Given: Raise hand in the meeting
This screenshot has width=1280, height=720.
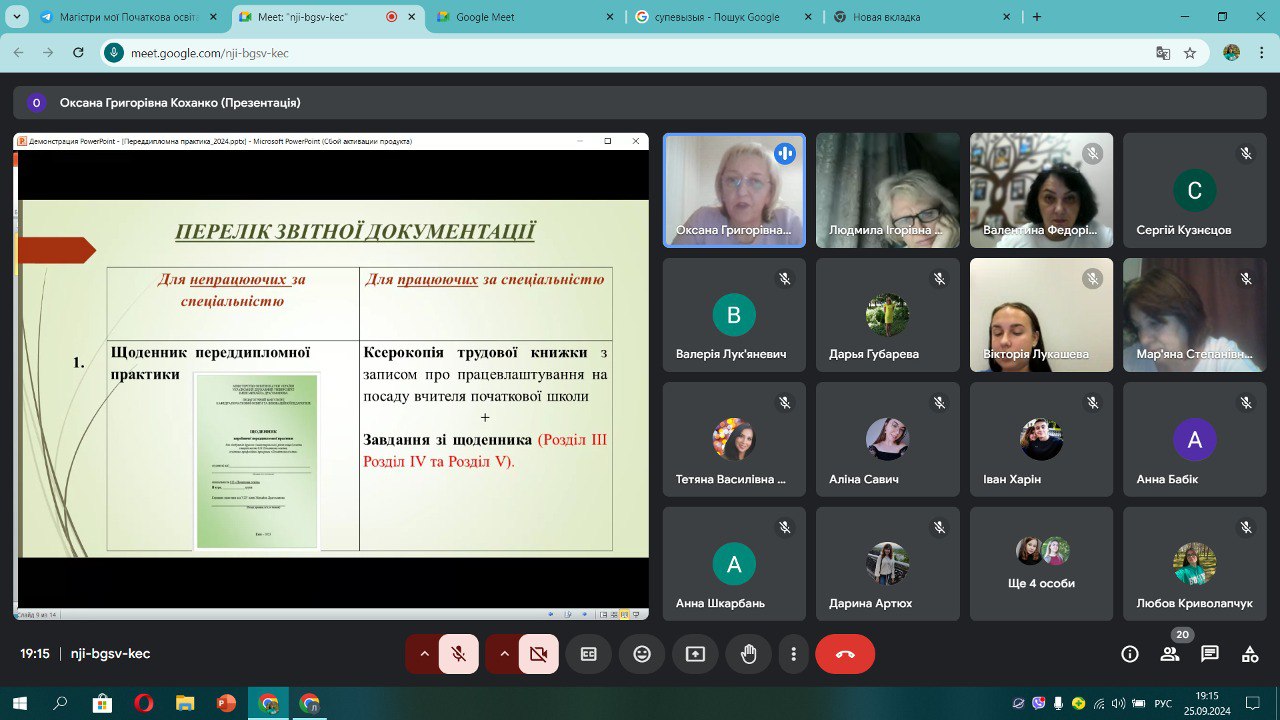Looking at the screenshot, I should (748, 654).
